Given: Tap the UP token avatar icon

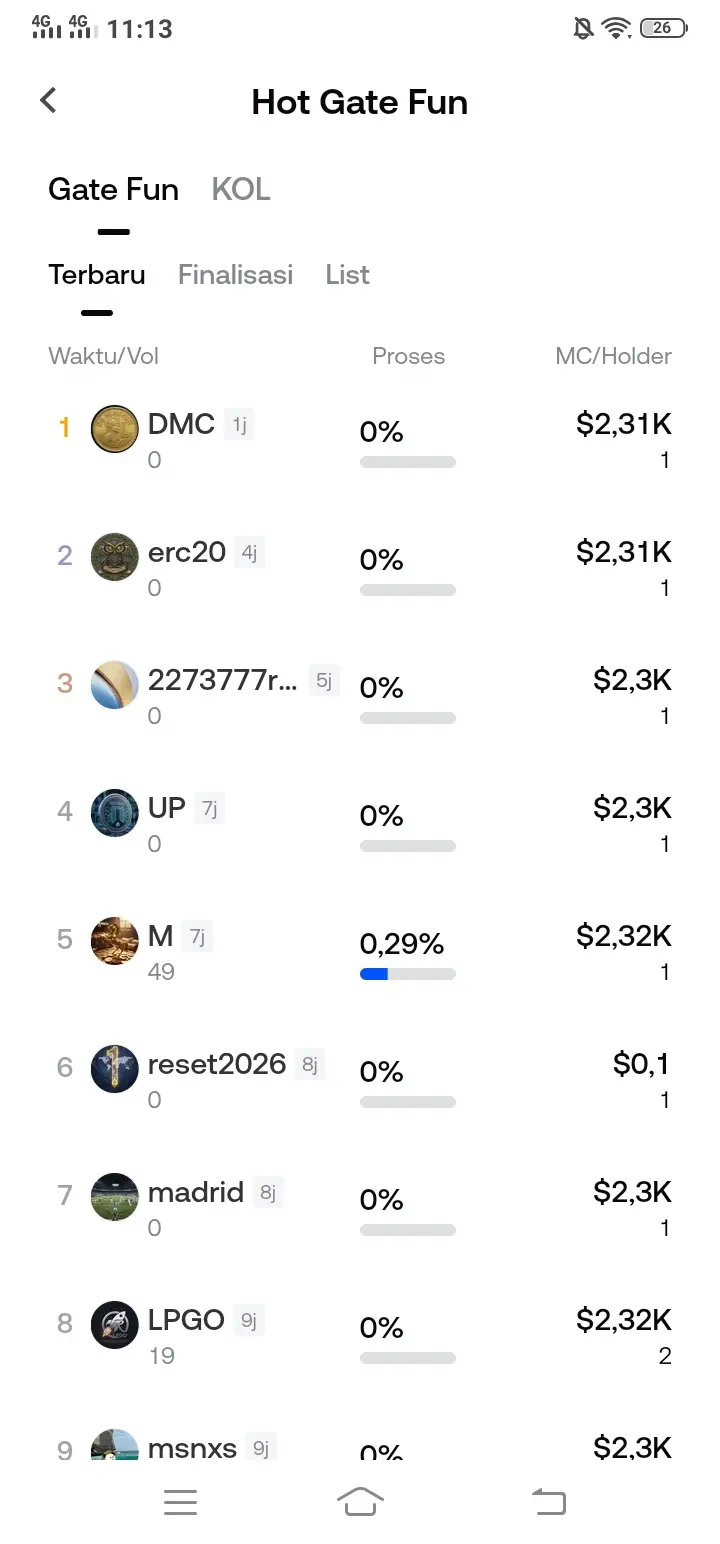Looking at the screenshot, I should (115, 814).
